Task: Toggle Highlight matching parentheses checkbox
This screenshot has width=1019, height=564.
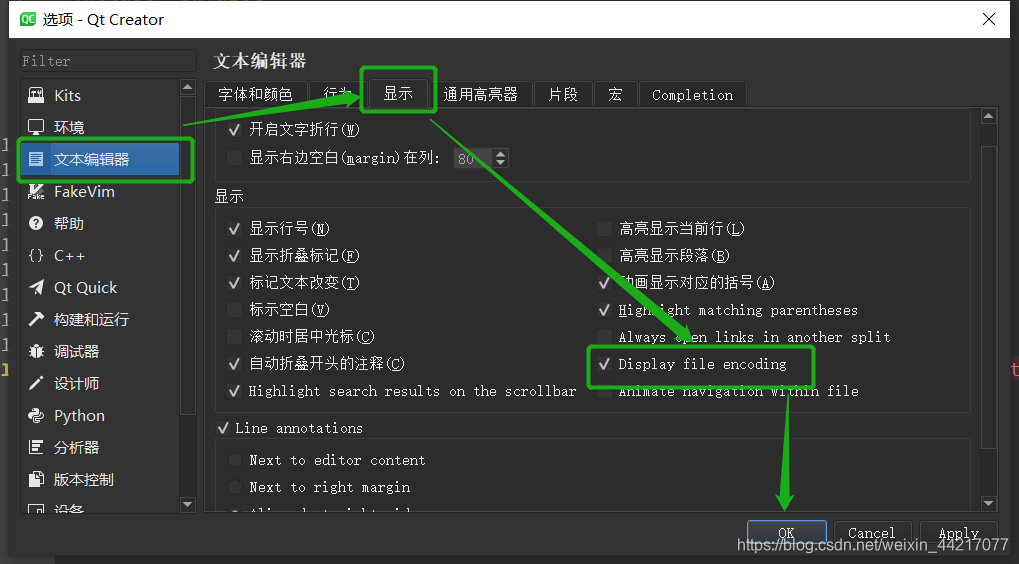Action: [x=604, y=310]
